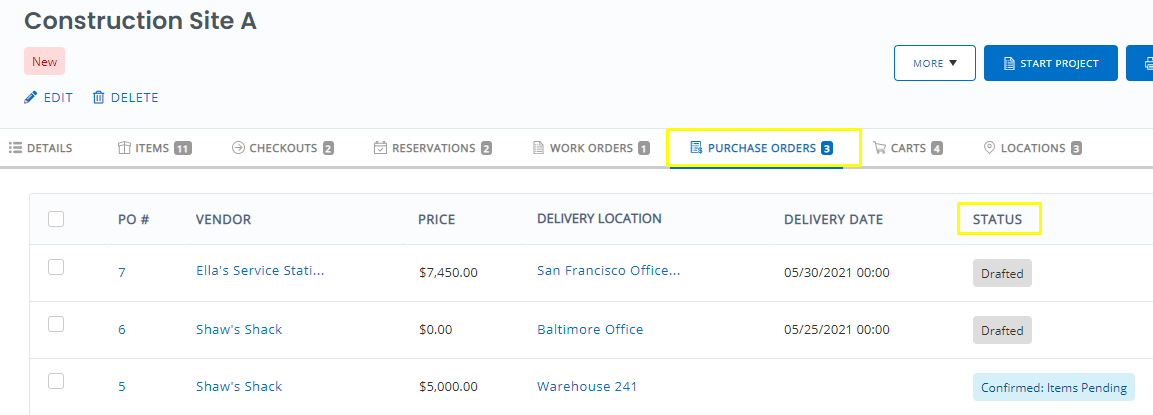Open San Francisco Office... delivery location
Image resolution: width=1153 pixels, height=415 pixels.
(608, 270)
